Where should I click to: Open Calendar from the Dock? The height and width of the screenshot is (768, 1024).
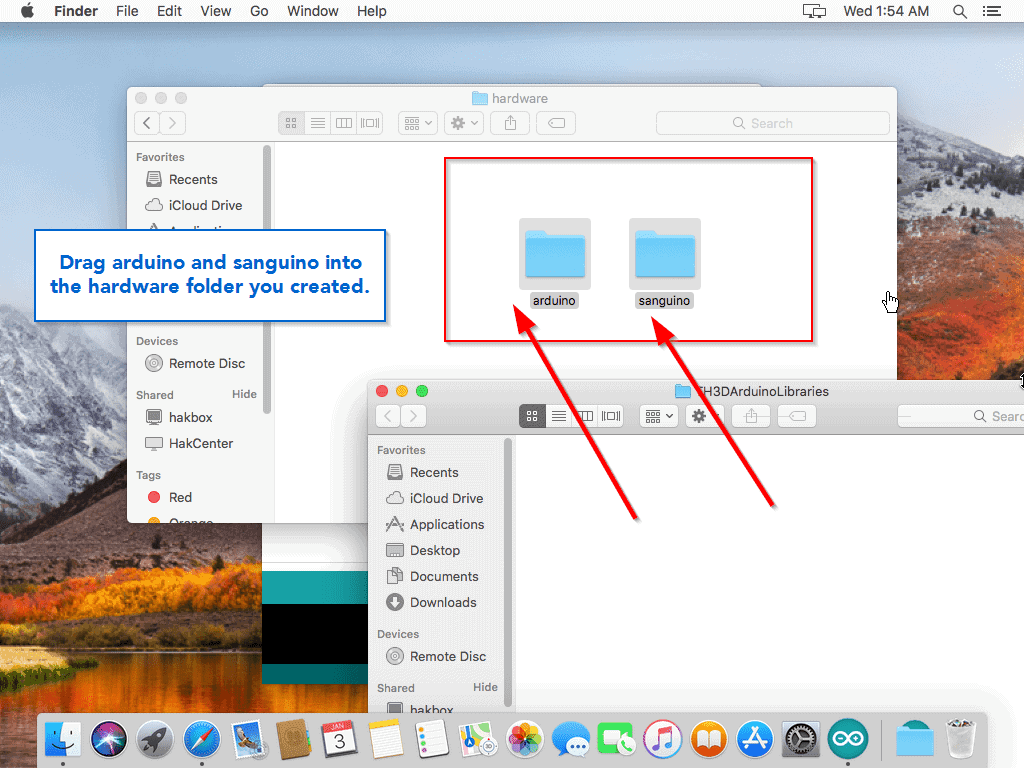pos(340,740)
